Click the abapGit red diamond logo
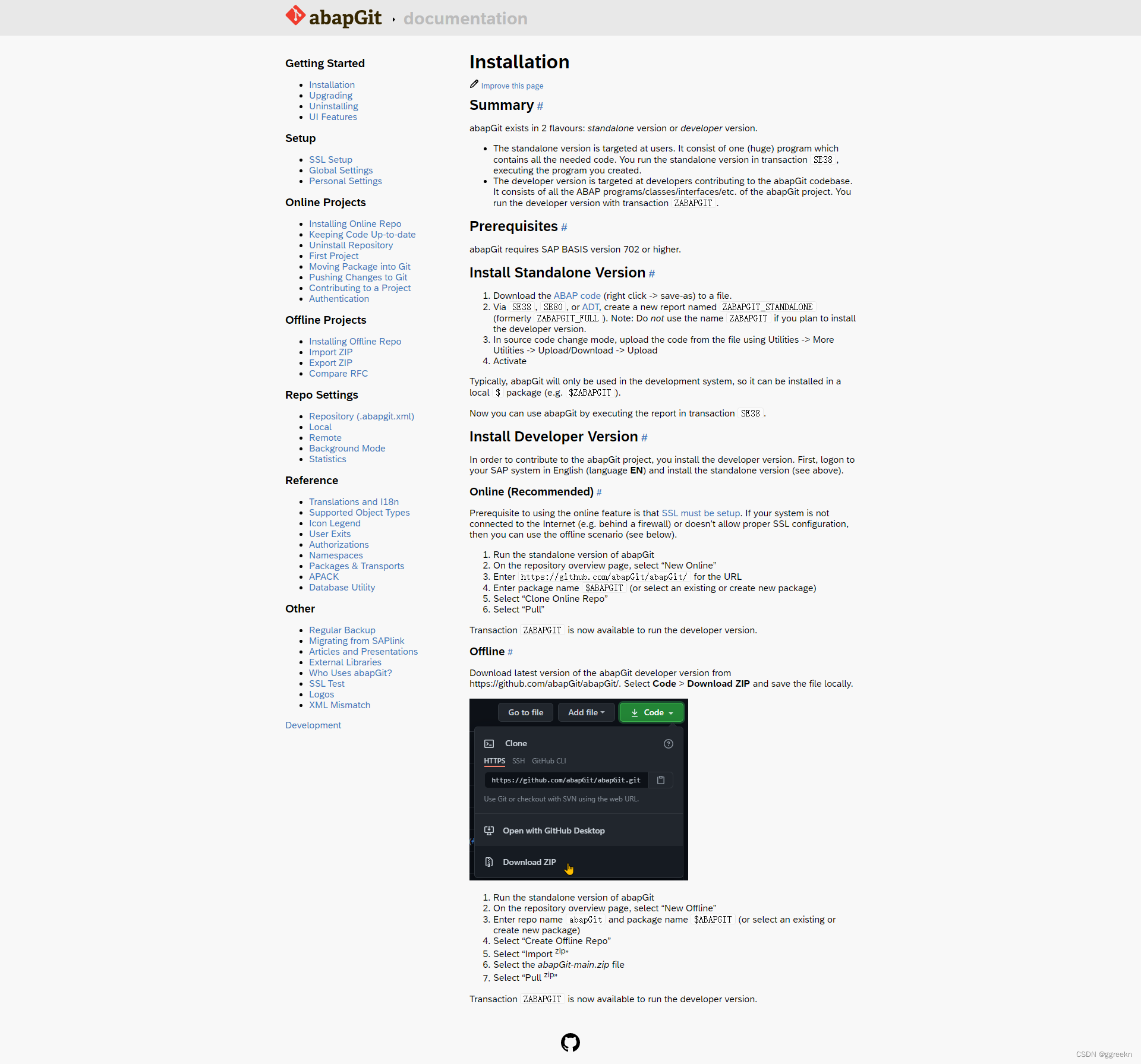This screenshot has height=1064, width=1141. coord(295,16)
